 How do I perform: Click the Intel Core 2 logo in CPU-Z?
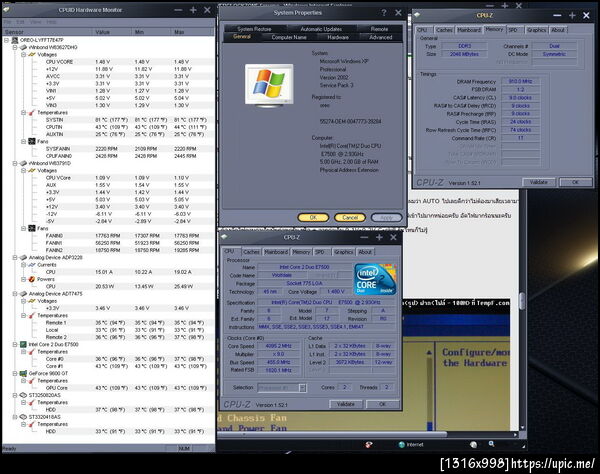(x=375, y=279)
